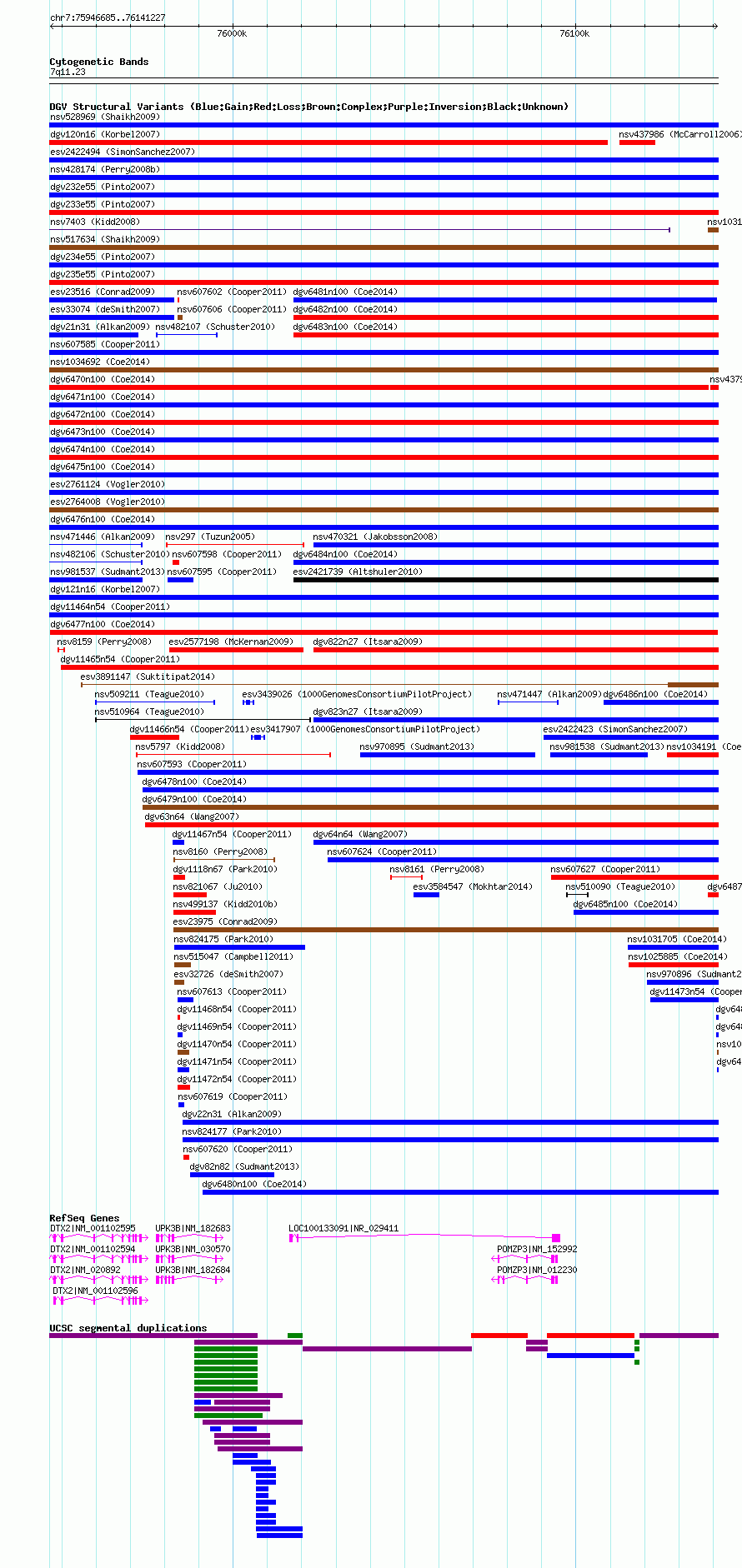Click the 76000k ruler position label
Viewport: 742px width, 1568px height.
(x=232, y=33)
